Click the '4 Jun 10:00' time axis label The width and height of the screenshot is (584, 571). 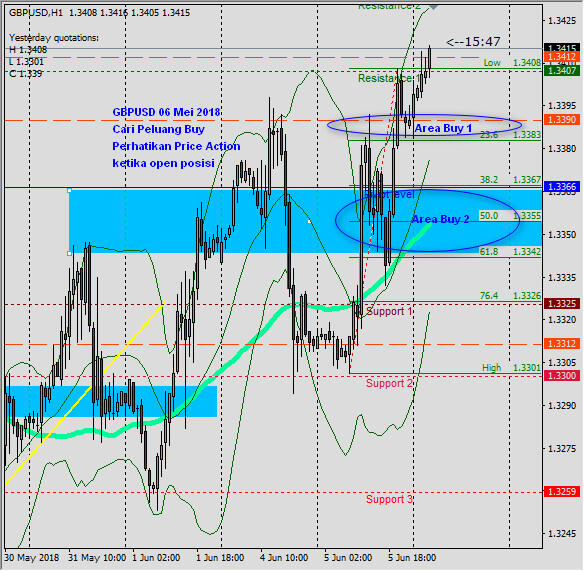tap(284, 558)
